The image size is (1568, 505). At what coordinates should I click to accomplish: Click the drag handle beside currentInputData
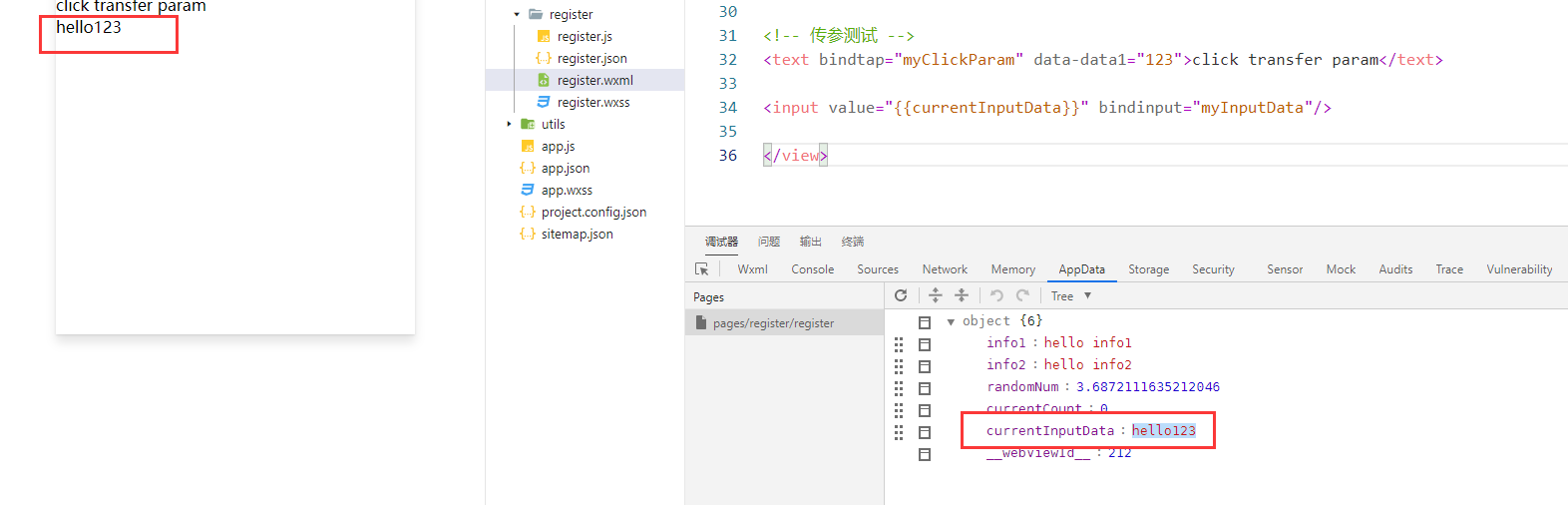pos(899,432)
